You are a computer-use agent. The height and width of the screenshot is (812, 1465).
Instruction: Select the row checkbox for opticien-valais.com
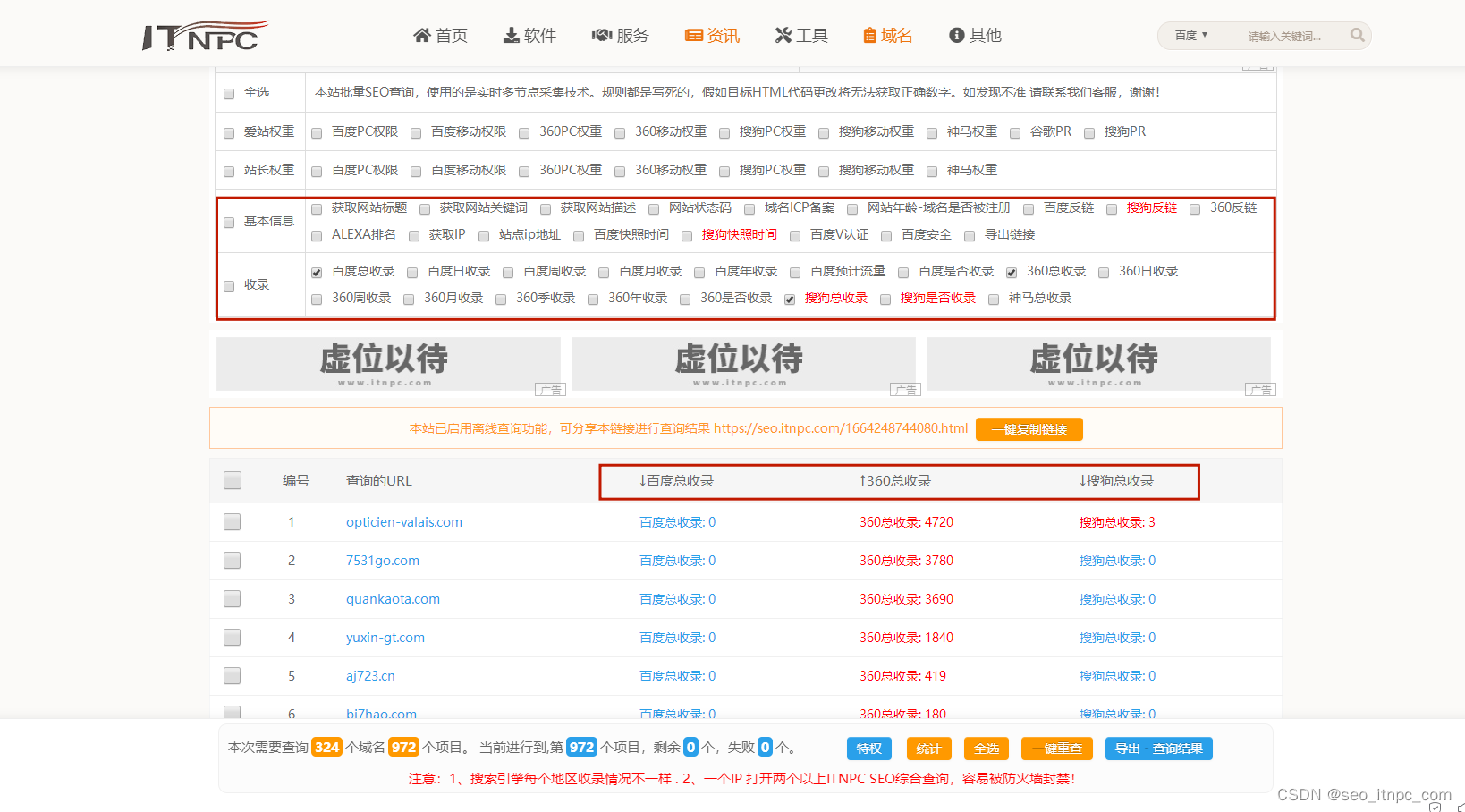tap(233, 521)
